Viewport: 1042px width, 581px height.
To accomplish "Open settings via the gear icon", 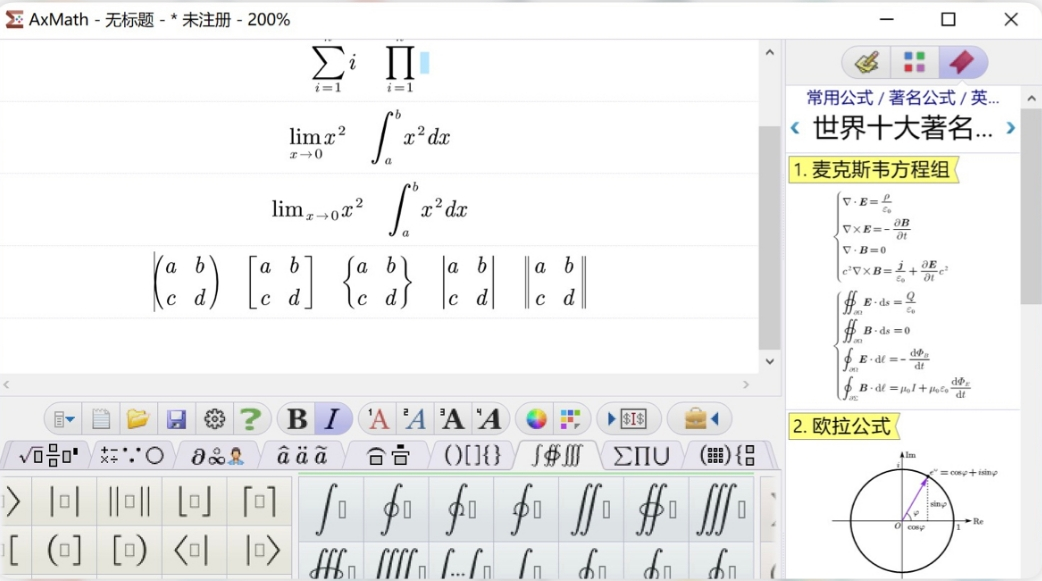I will (x=214, y=419).
